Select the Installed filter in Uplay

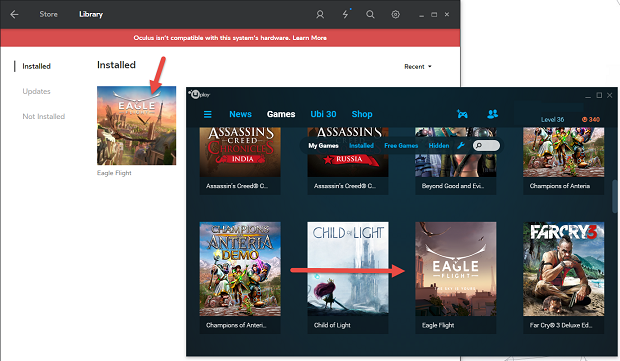[361, 146]
